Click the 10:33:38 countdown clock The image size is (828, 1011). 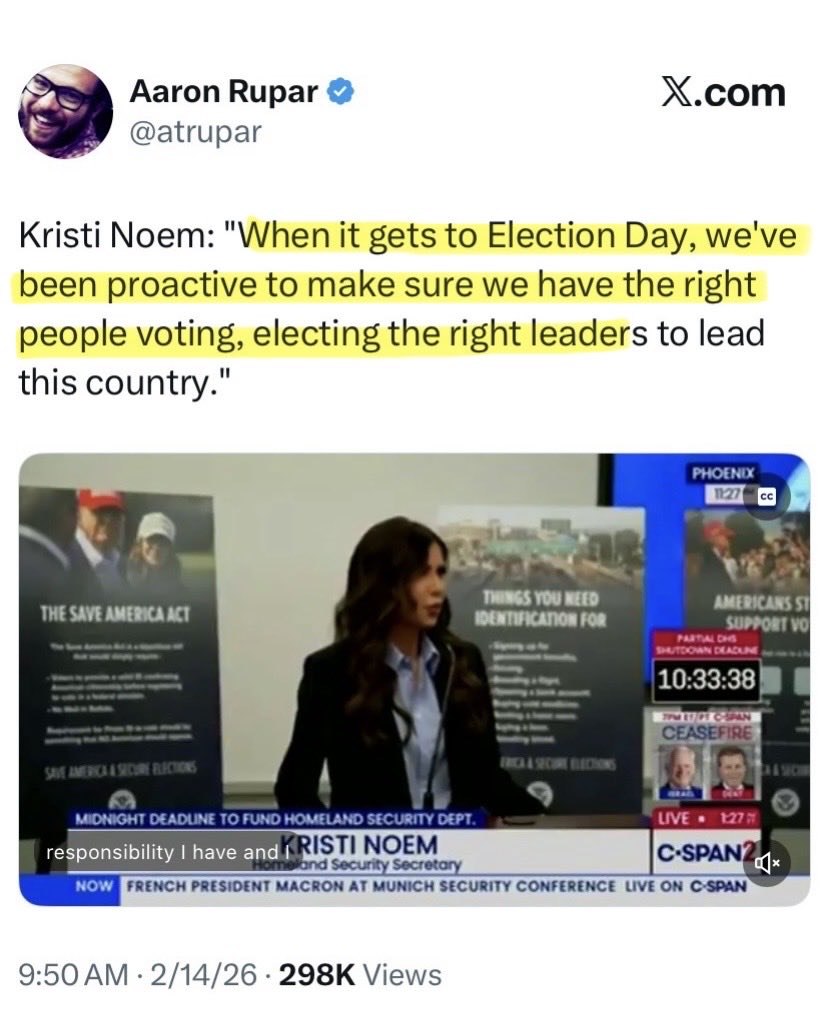coord(706,678)
